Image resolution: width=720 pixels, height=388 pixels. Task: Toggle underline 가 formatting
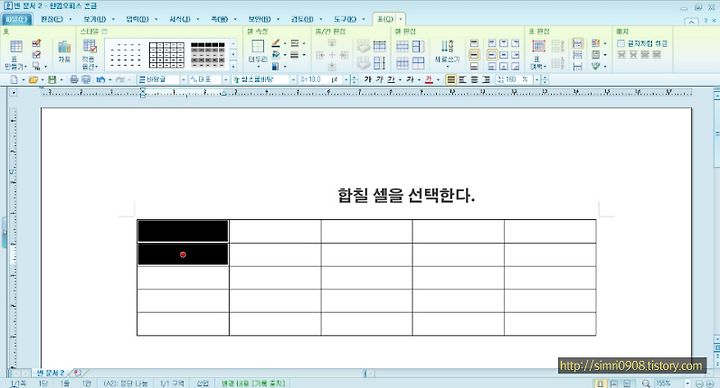(391, 79)
